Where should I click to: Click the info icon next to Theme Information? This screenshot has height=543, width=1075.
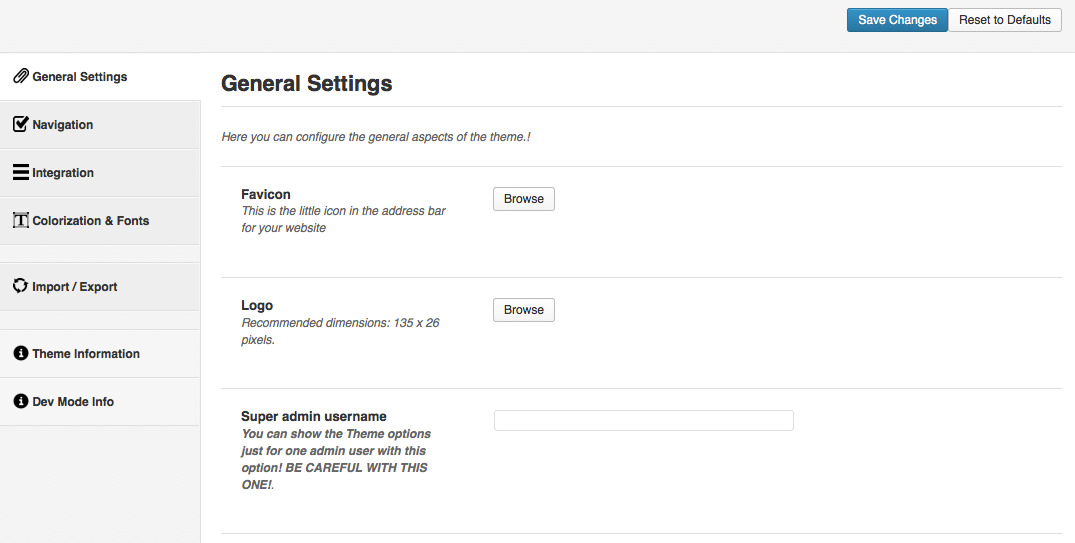click(x=21, y=353)
